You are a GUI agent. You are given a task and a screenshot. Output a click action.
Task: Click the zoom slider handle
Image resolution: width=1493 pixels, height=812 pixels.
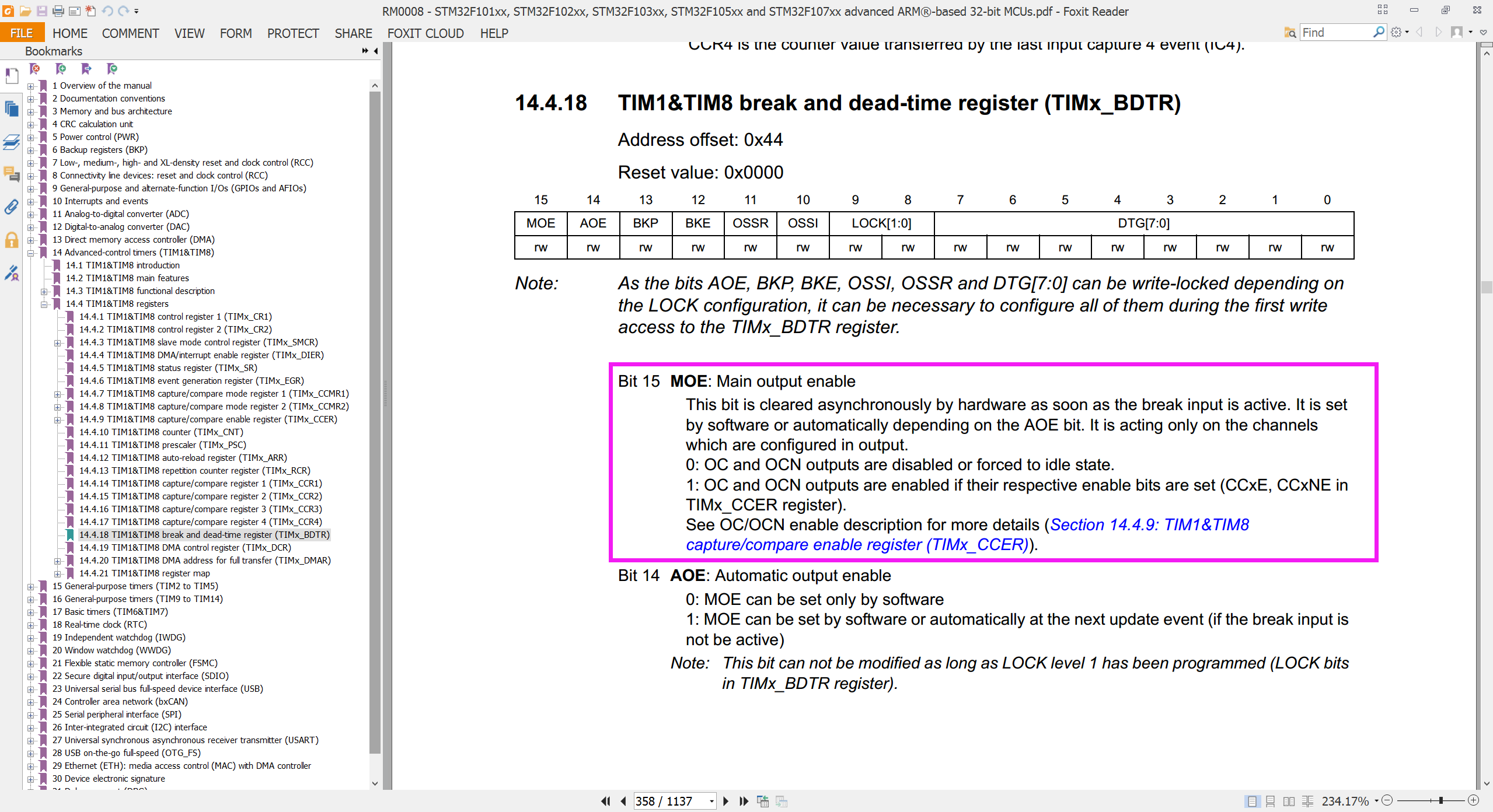[x=1441, y=801]
